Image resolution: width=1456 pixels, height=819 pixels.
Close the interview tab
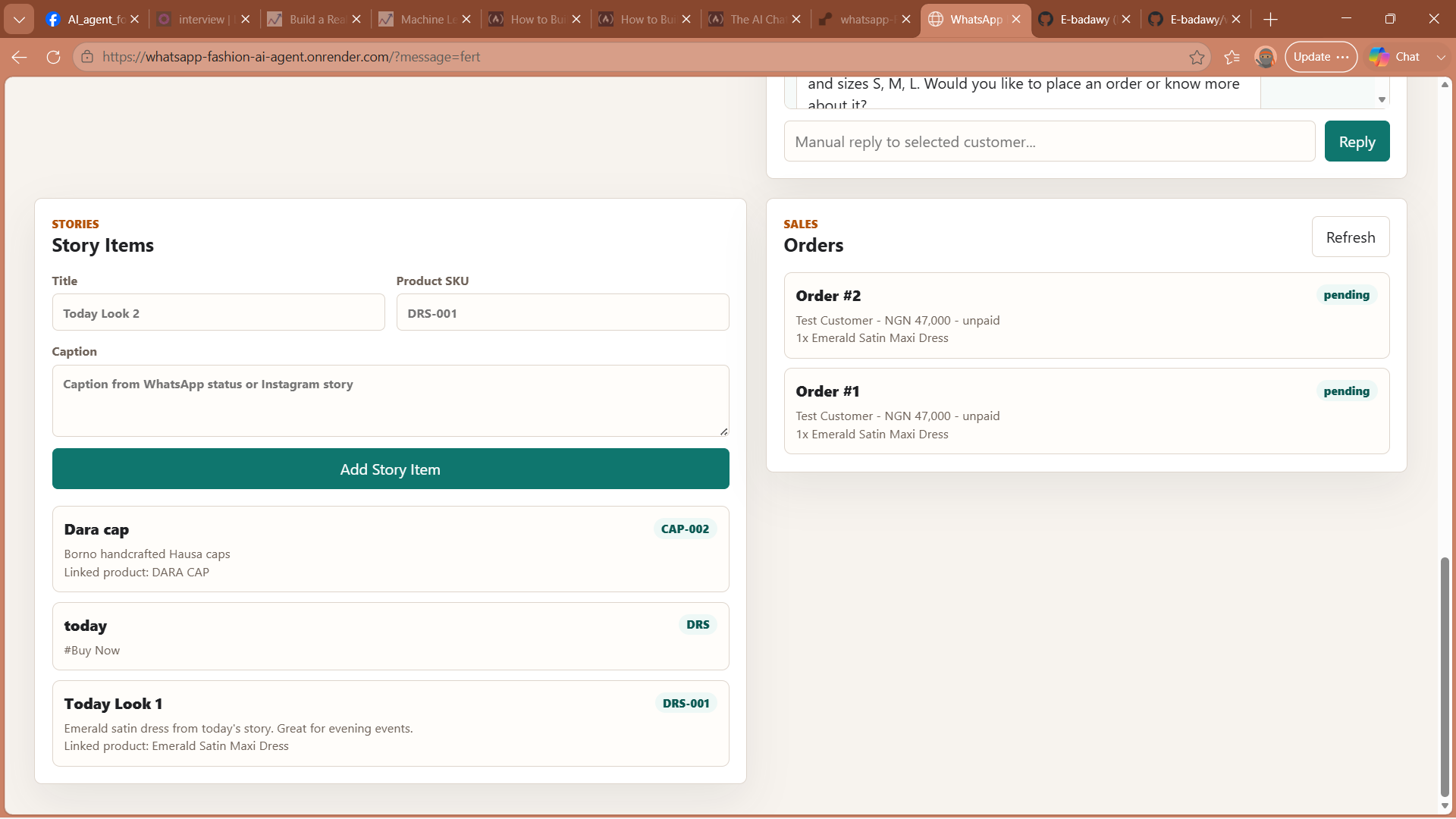245,19
